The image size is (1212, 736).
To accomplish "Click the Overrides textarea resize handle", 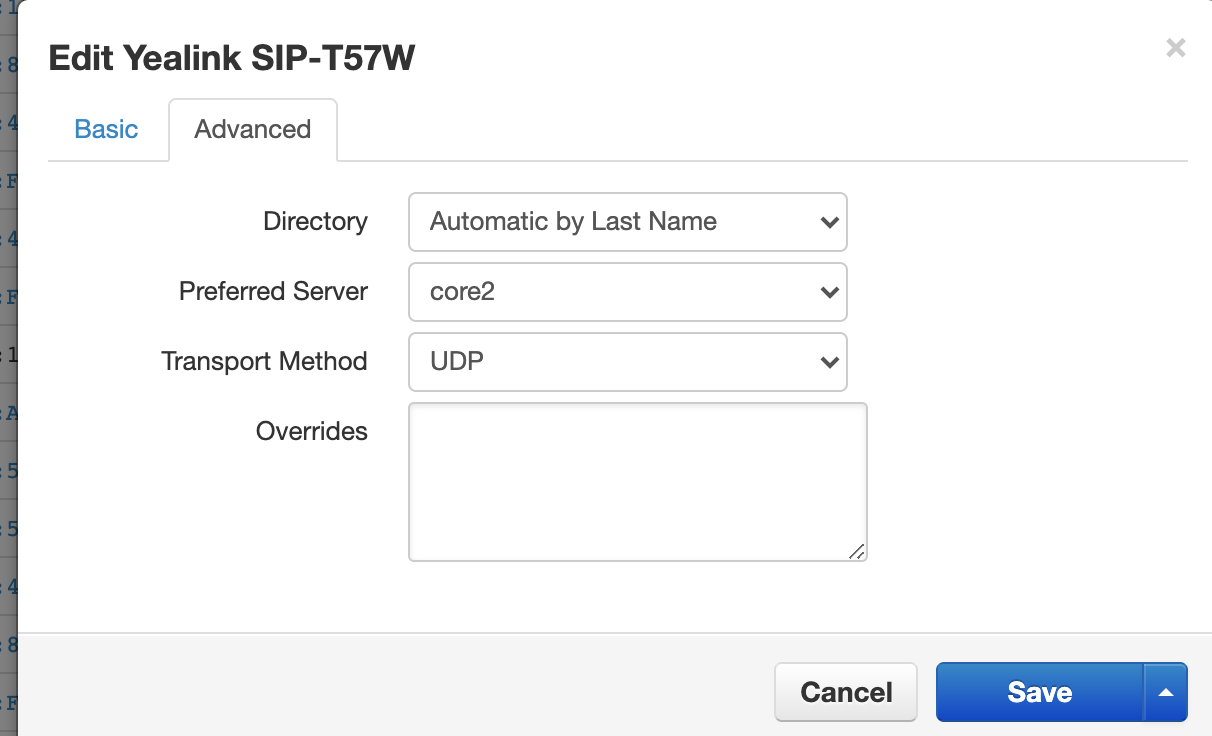I will [857, 551].
